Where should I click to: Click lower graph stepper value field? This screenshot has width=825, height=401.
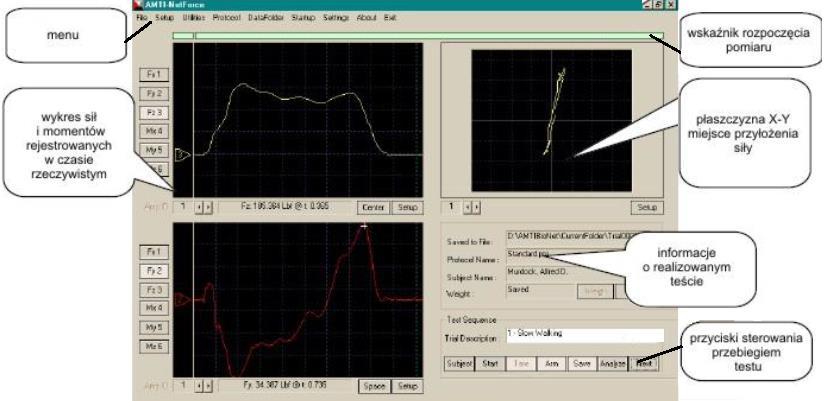pyautogui.click(x=183, y=386)
